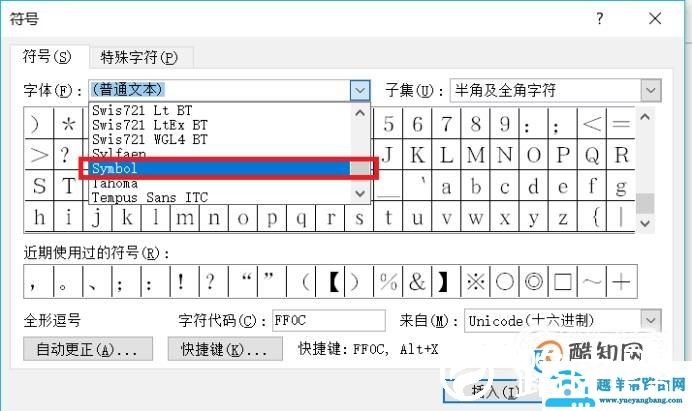
Task: Select capital M symbol cell
Action: tap(475, 155)
